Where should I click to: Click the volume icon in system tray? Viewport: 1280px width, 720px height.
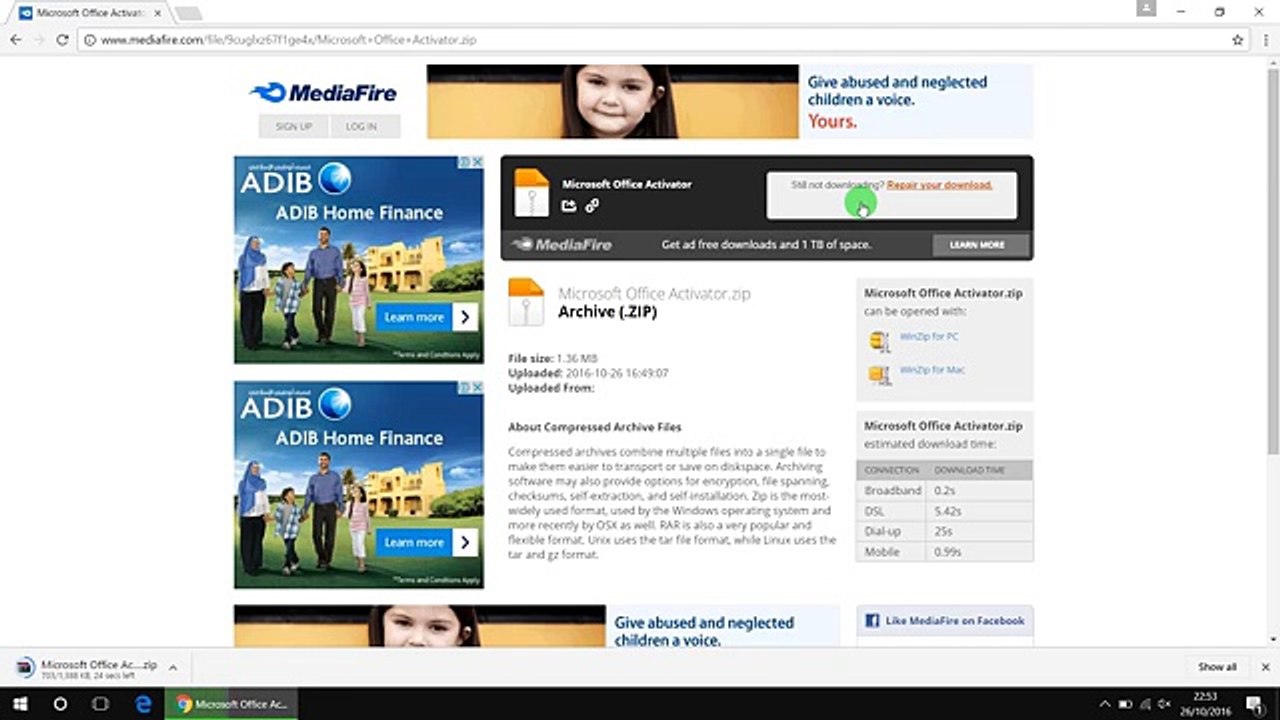pos(1165,704)
